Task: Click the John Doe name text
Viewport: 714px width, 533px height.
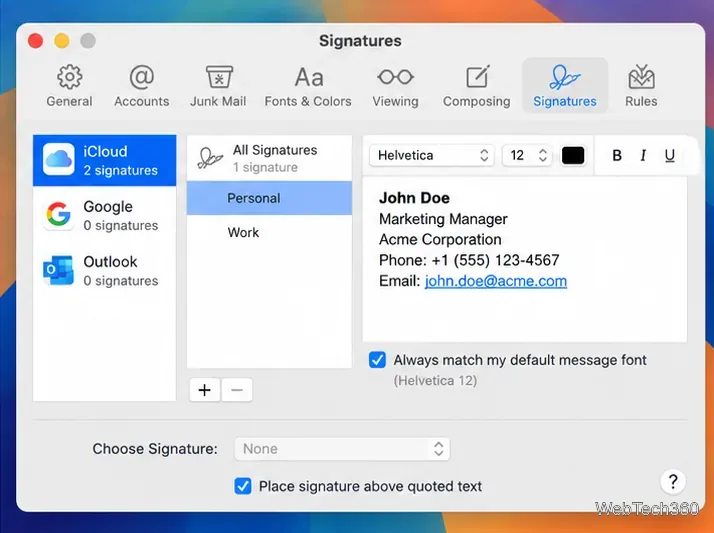Action: [414, 198]
